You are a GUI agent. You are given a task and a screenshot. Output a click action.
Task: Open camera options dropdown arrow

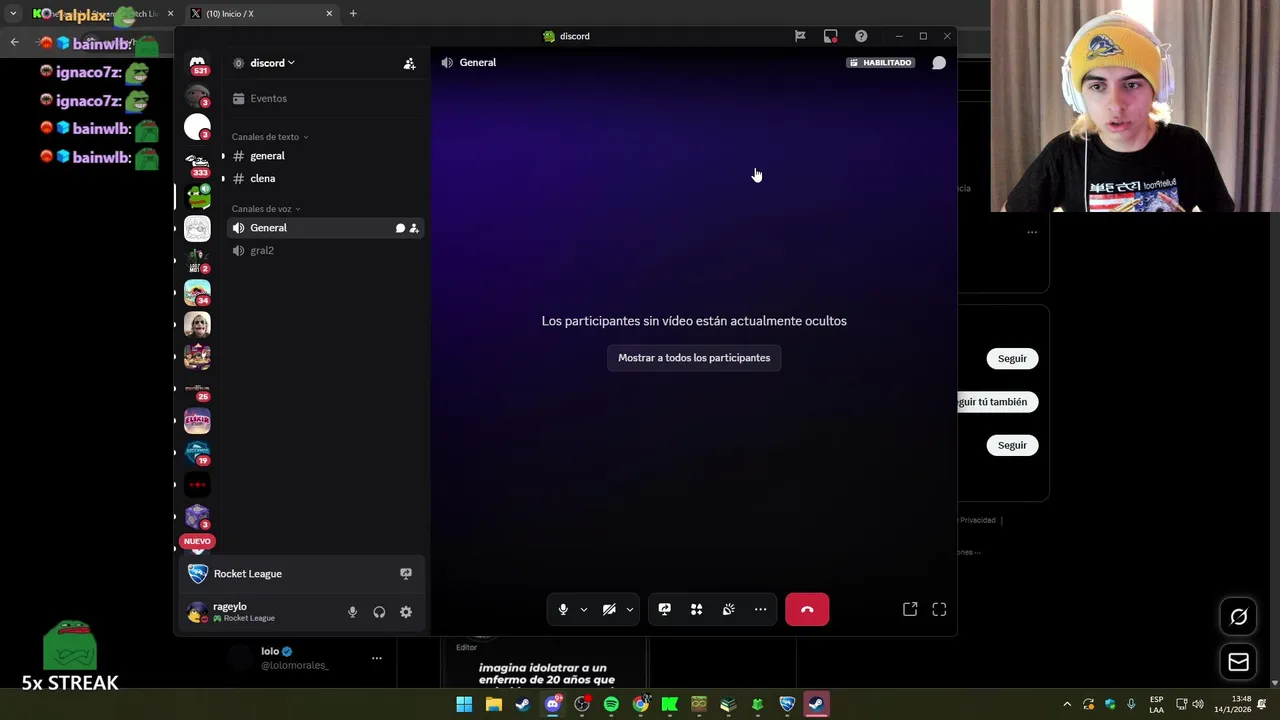coord(630,609)
